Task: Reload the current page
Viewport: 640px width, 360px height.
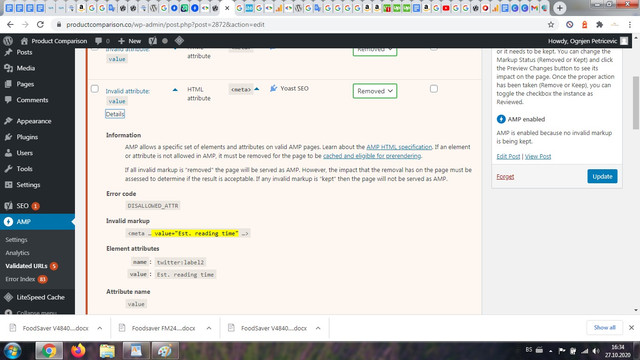Action: (x=40, y=24)
